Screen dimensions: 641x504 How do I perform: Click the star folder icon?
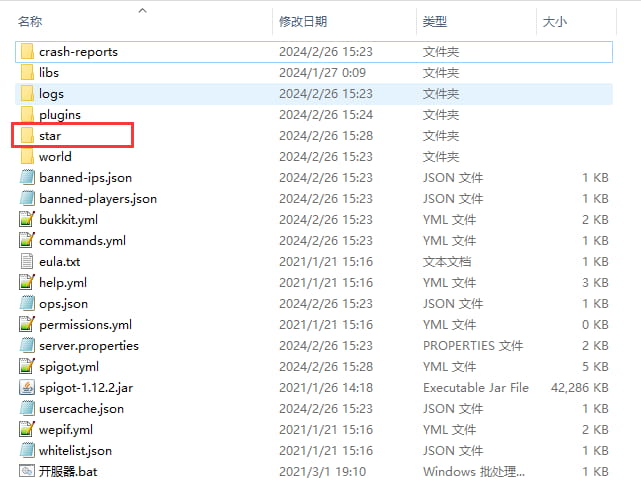click(27, 135)
